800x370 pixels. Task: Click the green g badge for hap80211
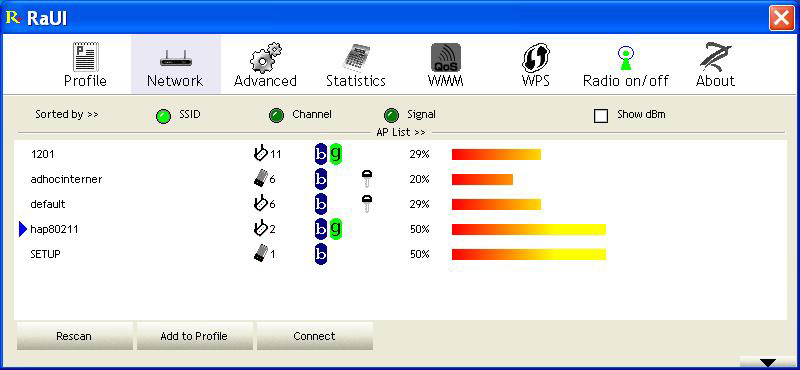[335, 229]
